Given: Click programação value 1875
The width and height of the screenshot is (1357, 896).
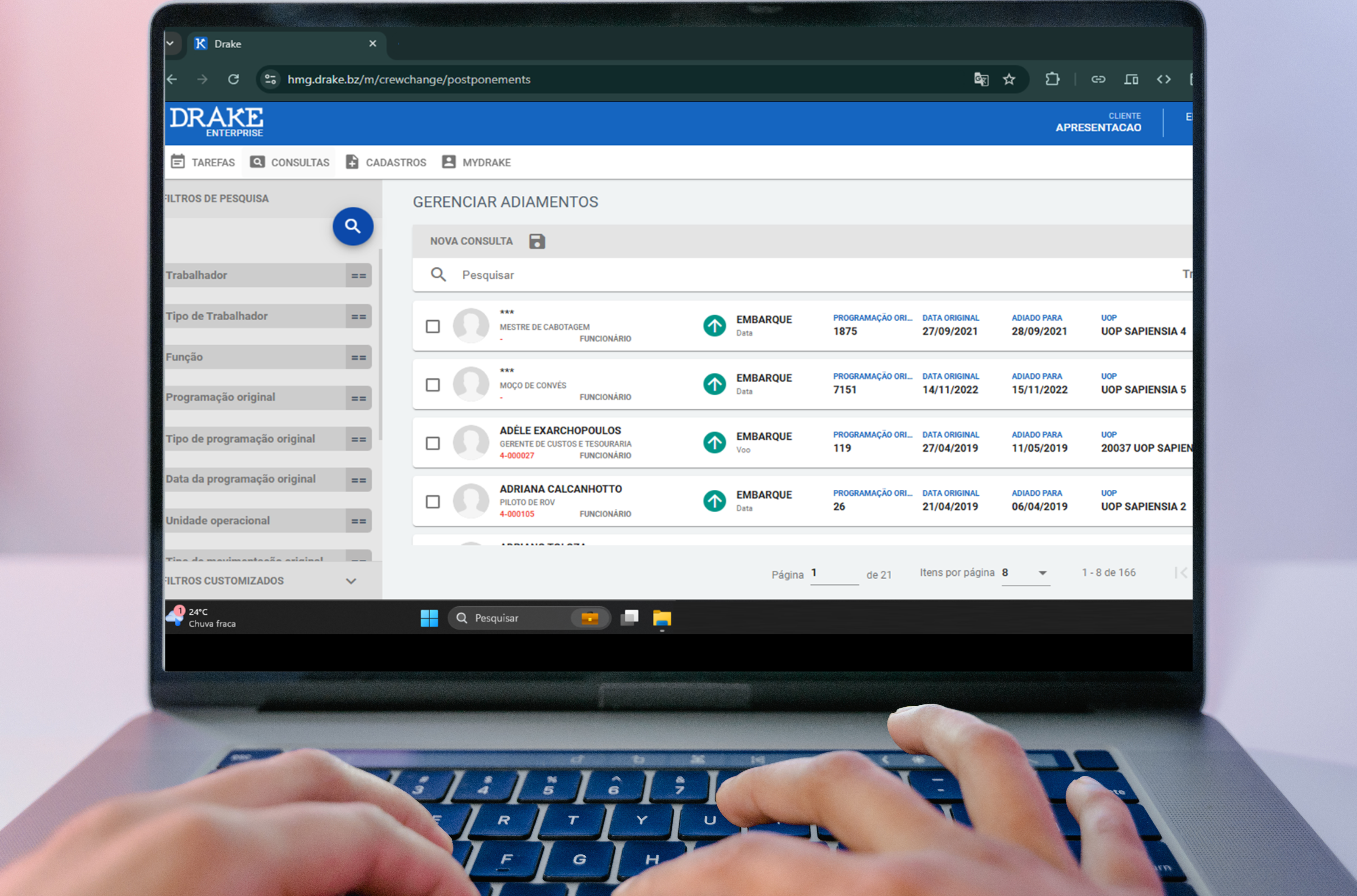Looking at the screenshot, I should point(844,331).
